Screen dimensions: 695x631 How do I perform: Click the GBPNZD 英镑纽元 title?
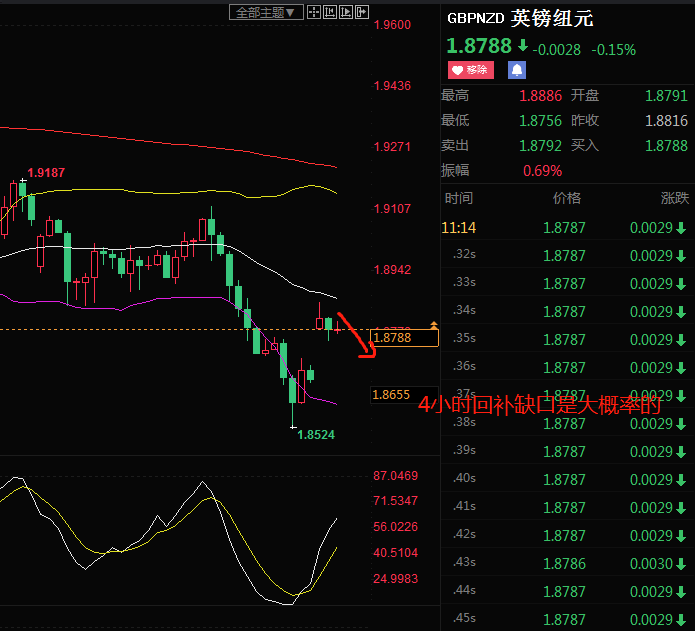coord(520,19)
